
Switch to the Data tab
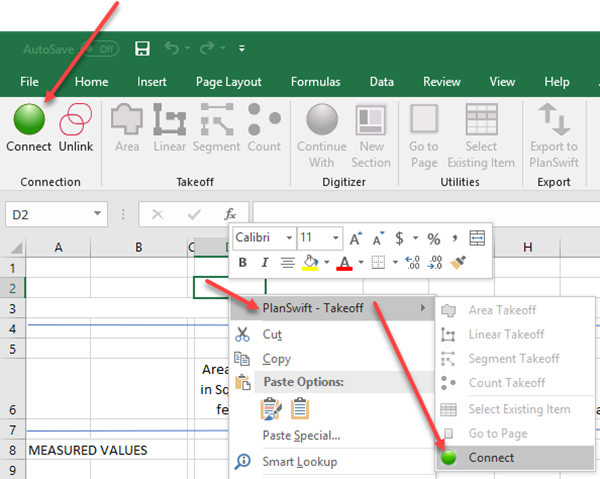coord(382,81)
